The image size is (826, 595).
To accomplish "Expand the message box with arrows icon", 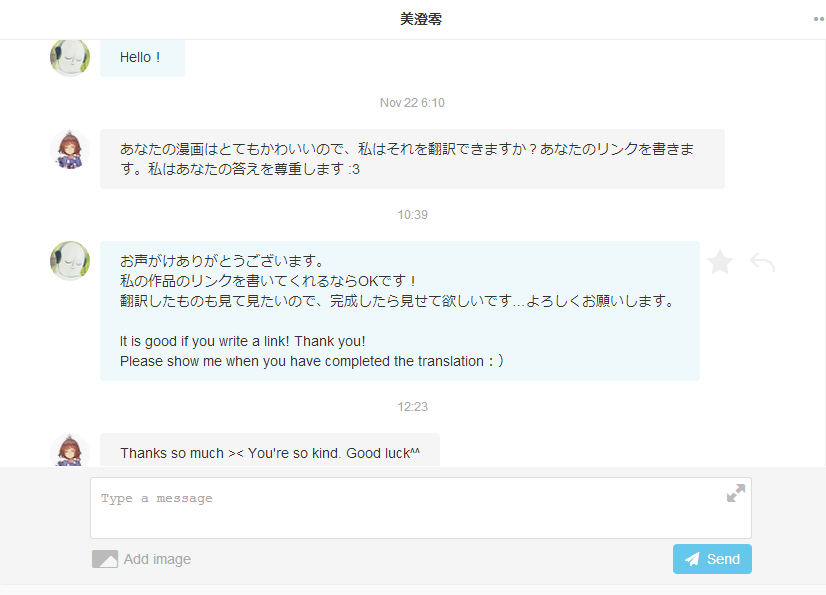I will click(x=735, y=493).
